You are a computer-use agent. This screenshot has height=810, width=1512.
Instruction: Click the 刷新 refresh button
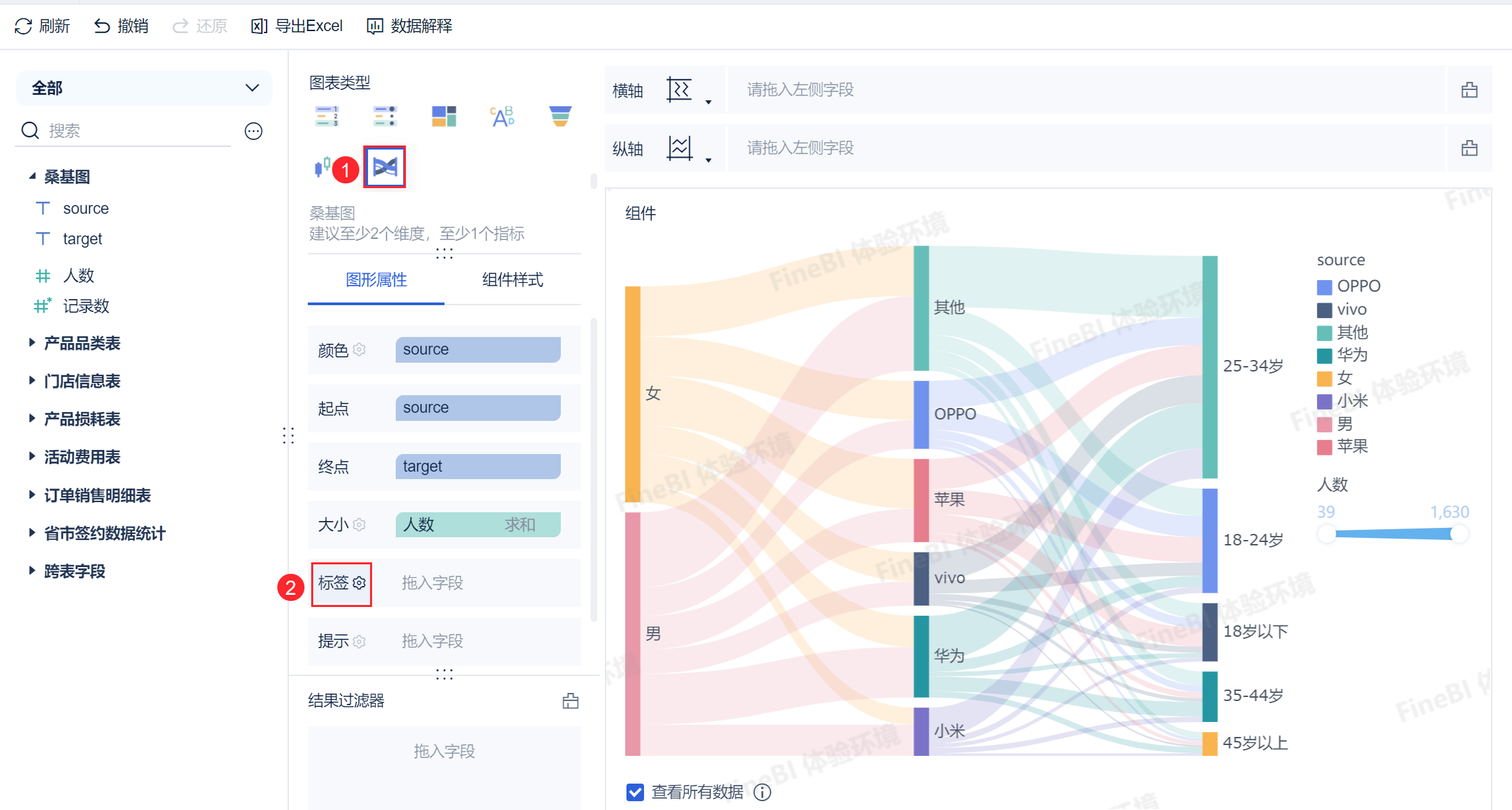pyautogui.click(x=42, y=26)
